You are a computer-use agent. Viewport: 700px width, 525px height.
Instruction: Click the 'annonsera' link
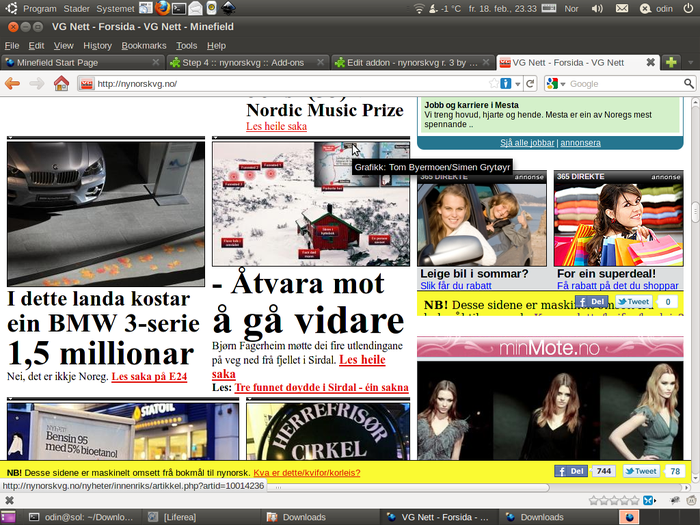(580, 143)
